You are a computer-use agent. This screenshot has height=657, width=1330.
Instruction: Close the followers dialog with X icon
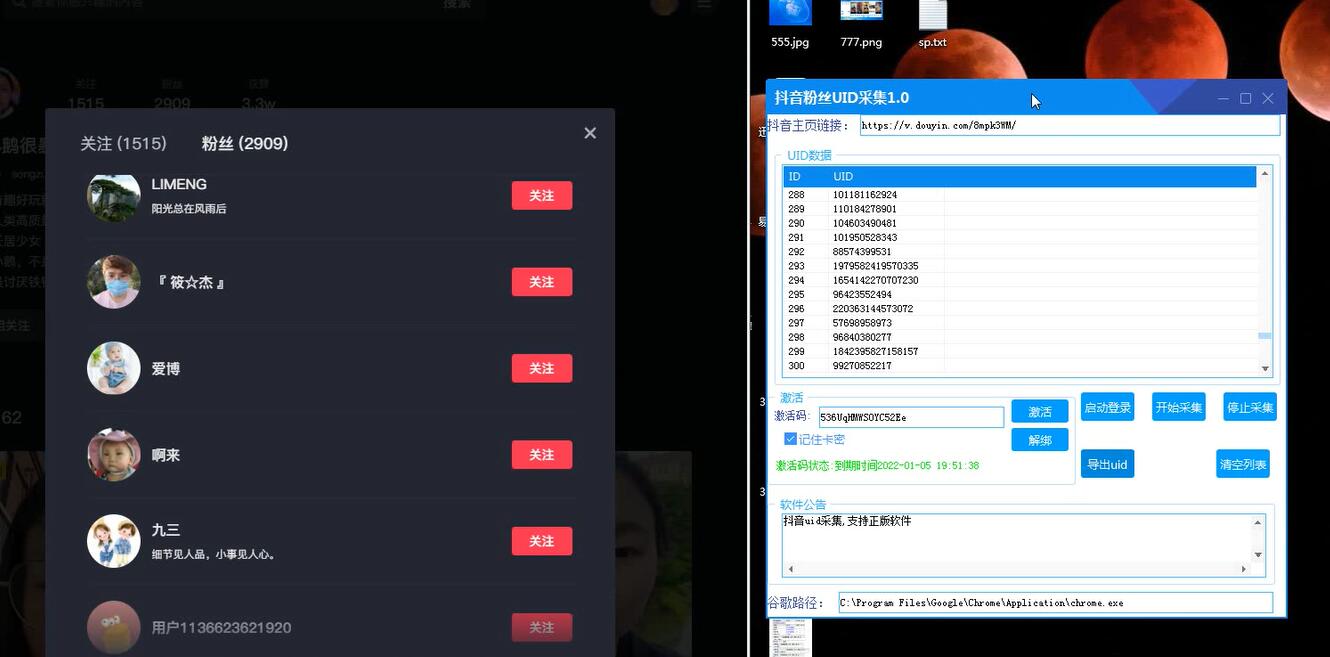[x=590, y=133]
